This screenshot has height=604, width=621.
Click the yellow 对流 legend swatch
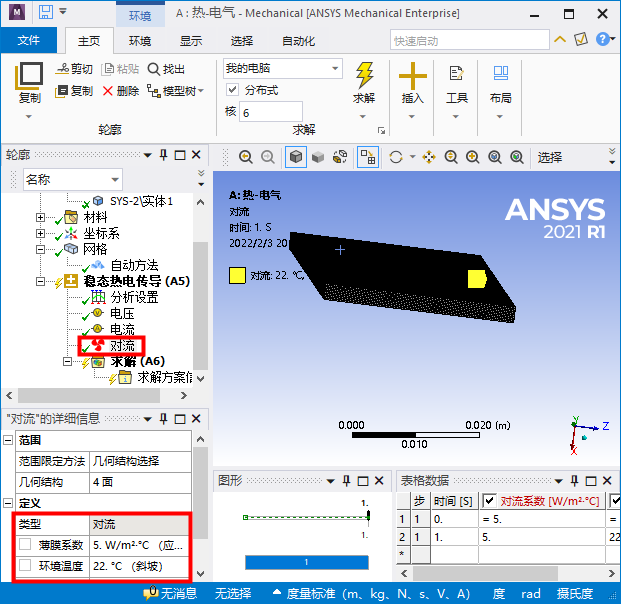(237, 276)
